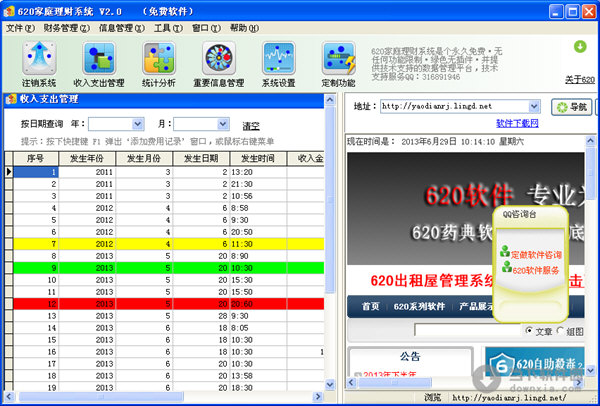Open 重要信息管理 toolbar icon

pyautogui.click(x=219, y=58)
